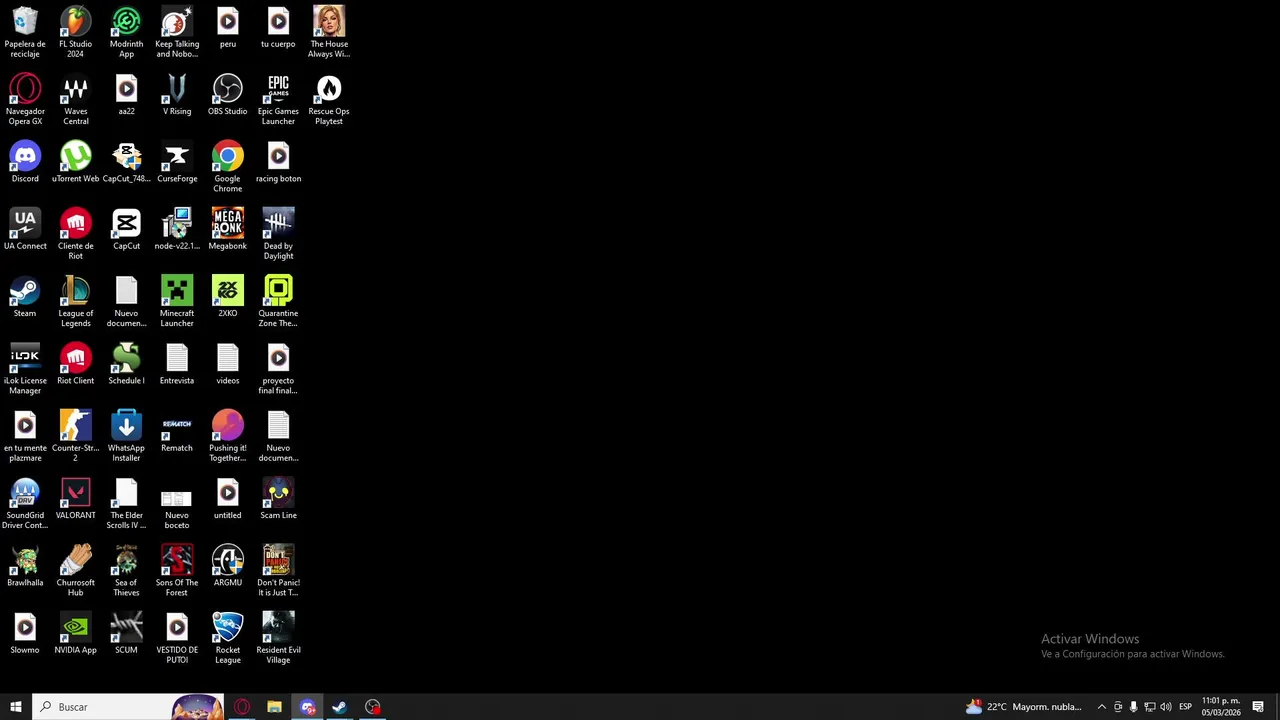Select the SoundGrid Driver Control icon
The width and height of the screenshot is (1280, 720).
25,502
